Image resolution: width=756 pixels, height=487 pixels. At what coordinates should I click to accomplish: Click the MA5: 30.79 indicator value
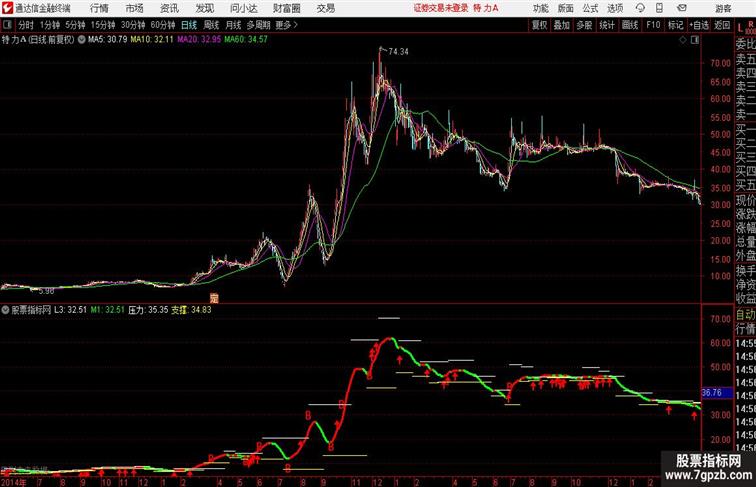click(x=108, y=40)
